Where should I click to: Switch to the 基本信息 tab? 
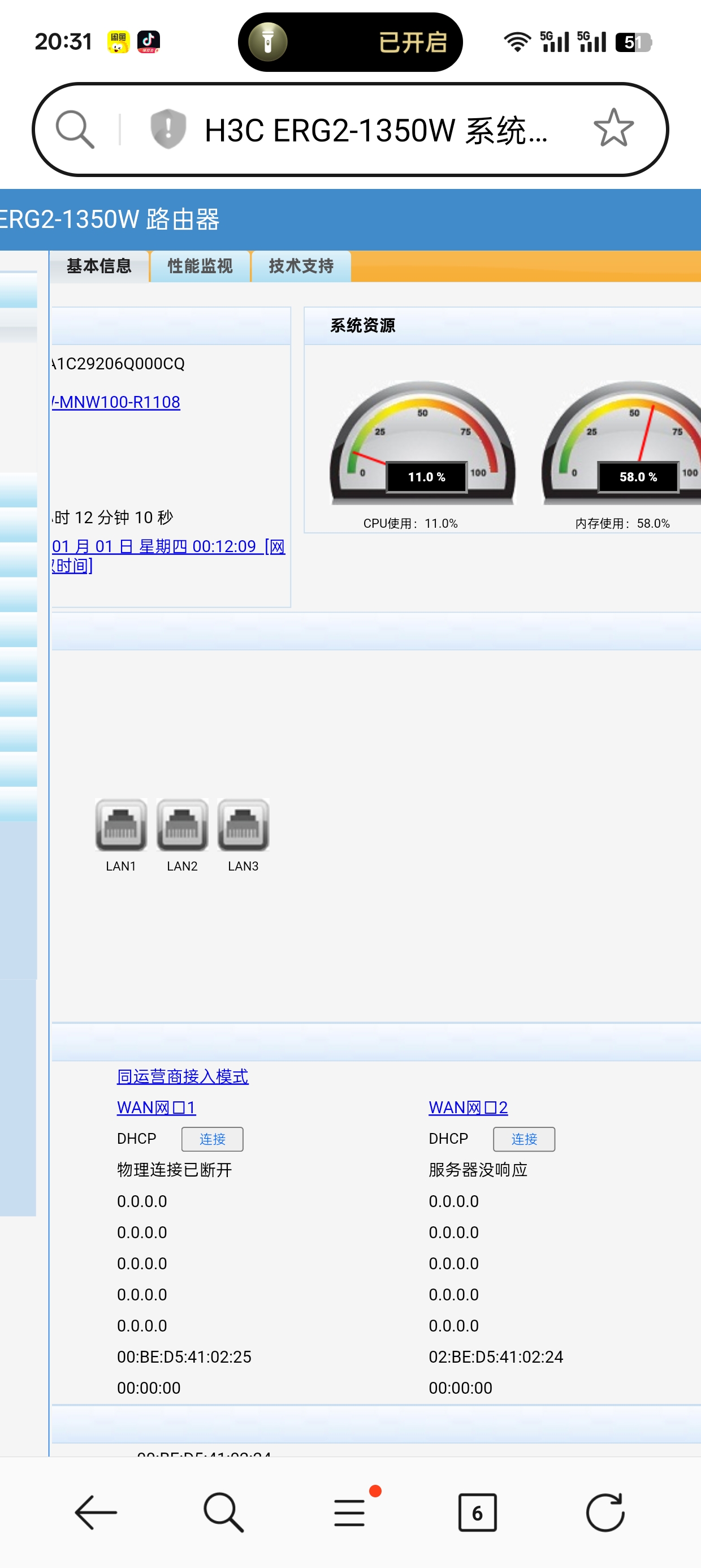tap(98, 266)
